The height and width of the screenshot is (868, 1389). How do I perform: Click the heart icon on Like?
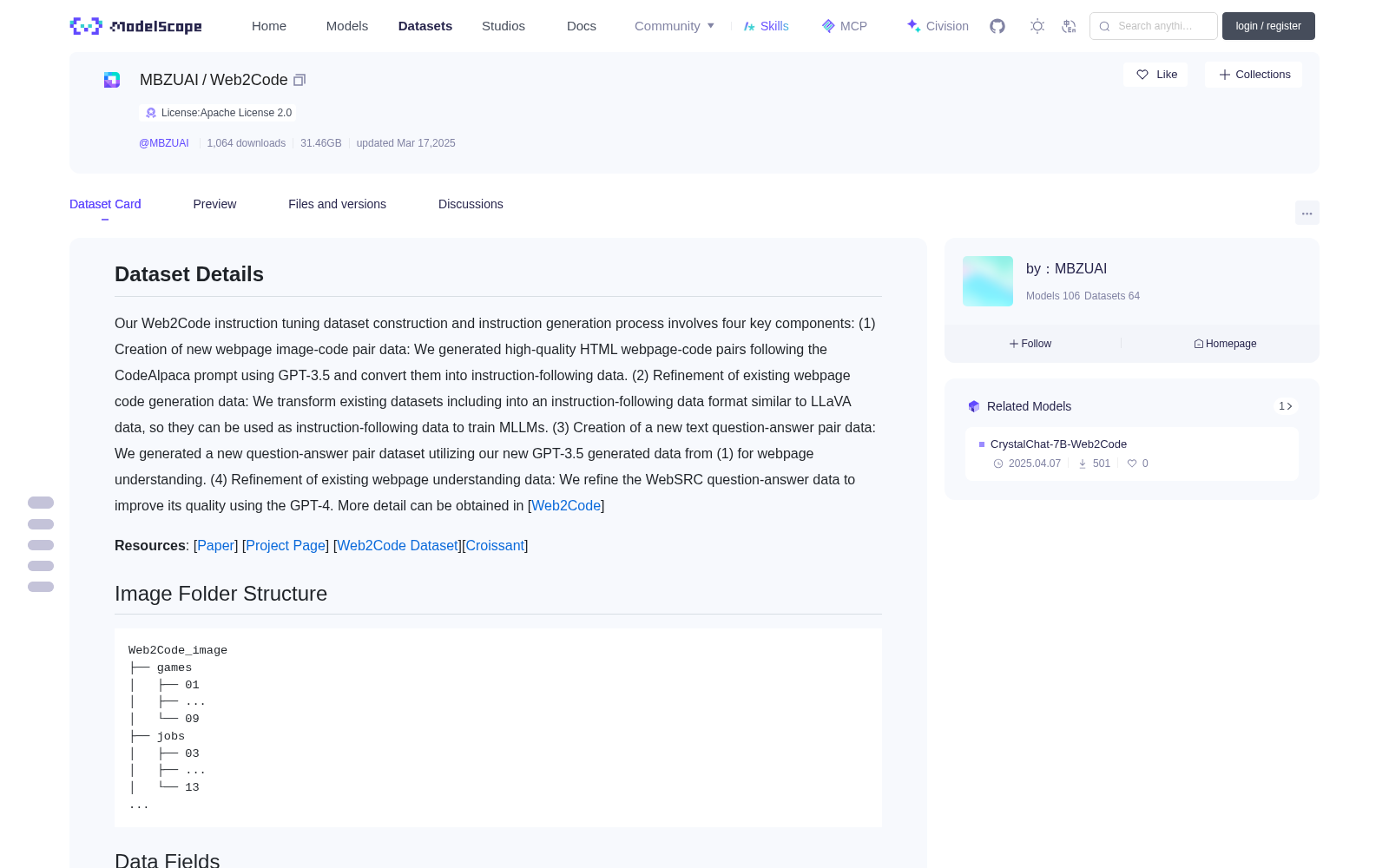(1142, 75)
